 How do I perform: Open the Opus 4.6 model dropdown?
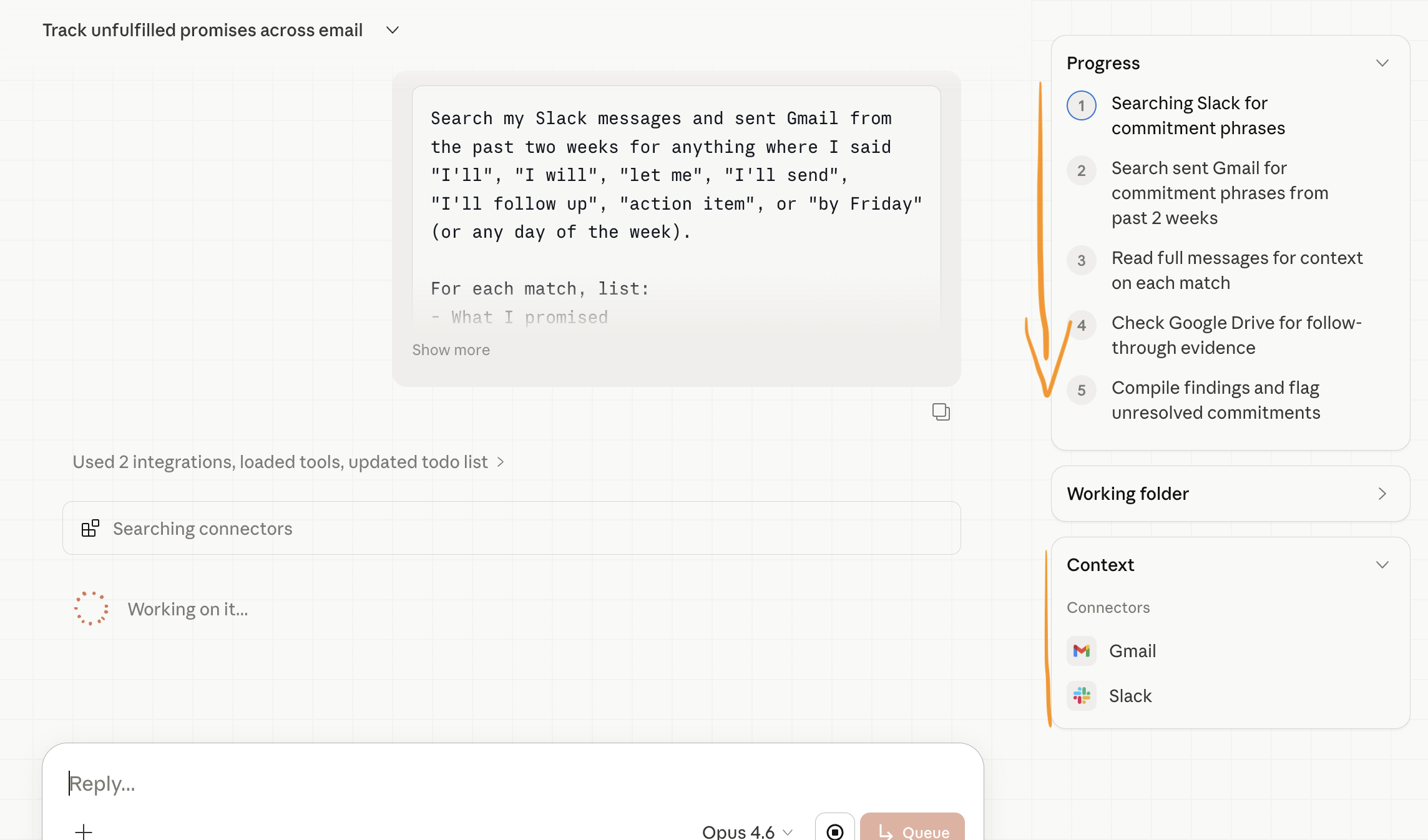[747, 831]
